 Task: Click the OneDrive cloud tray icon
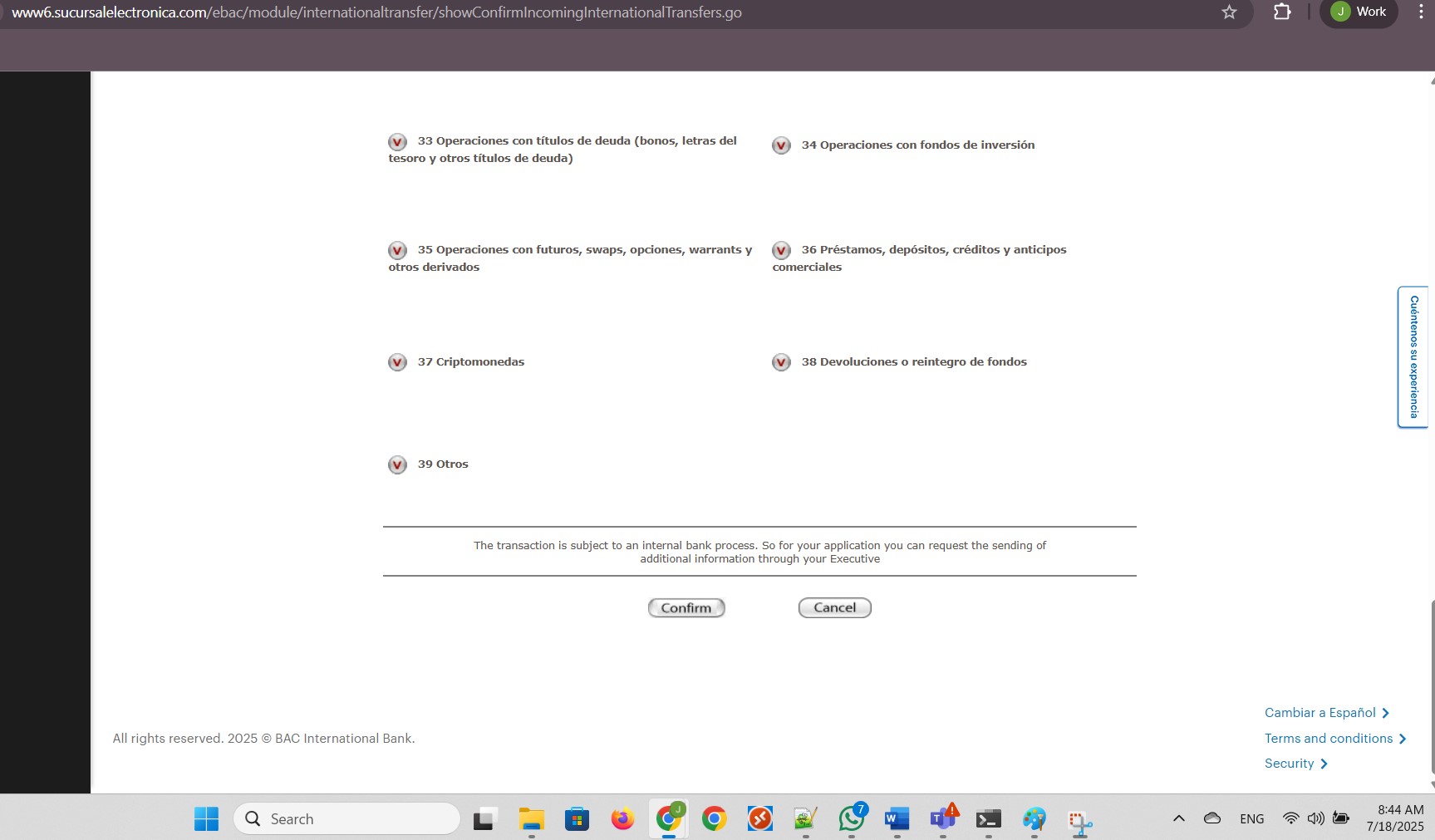tap(1212, 818)
